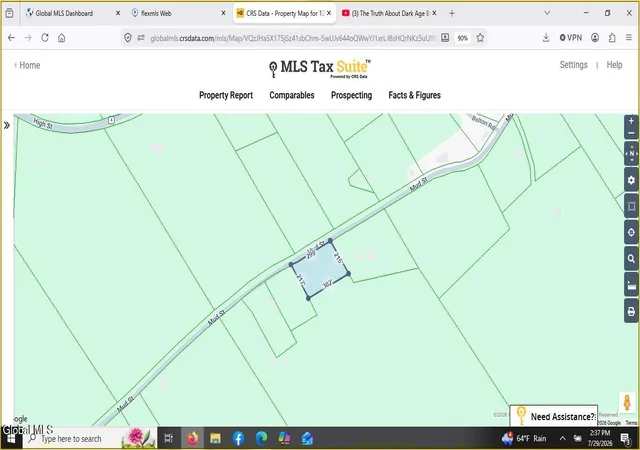The height and width of the screenshot is (450, 640).
Task: Open Windows notification center
Action: 625,439
